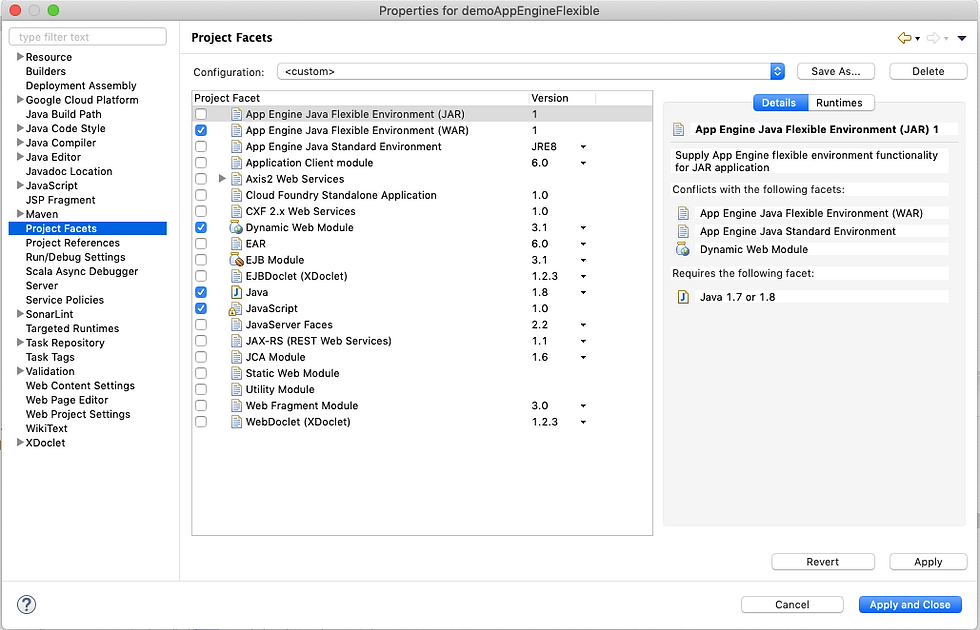This screenshot has width=980, height=630.
Task: Click the EJB Module bean icon
Action: [x=236, y=260]
